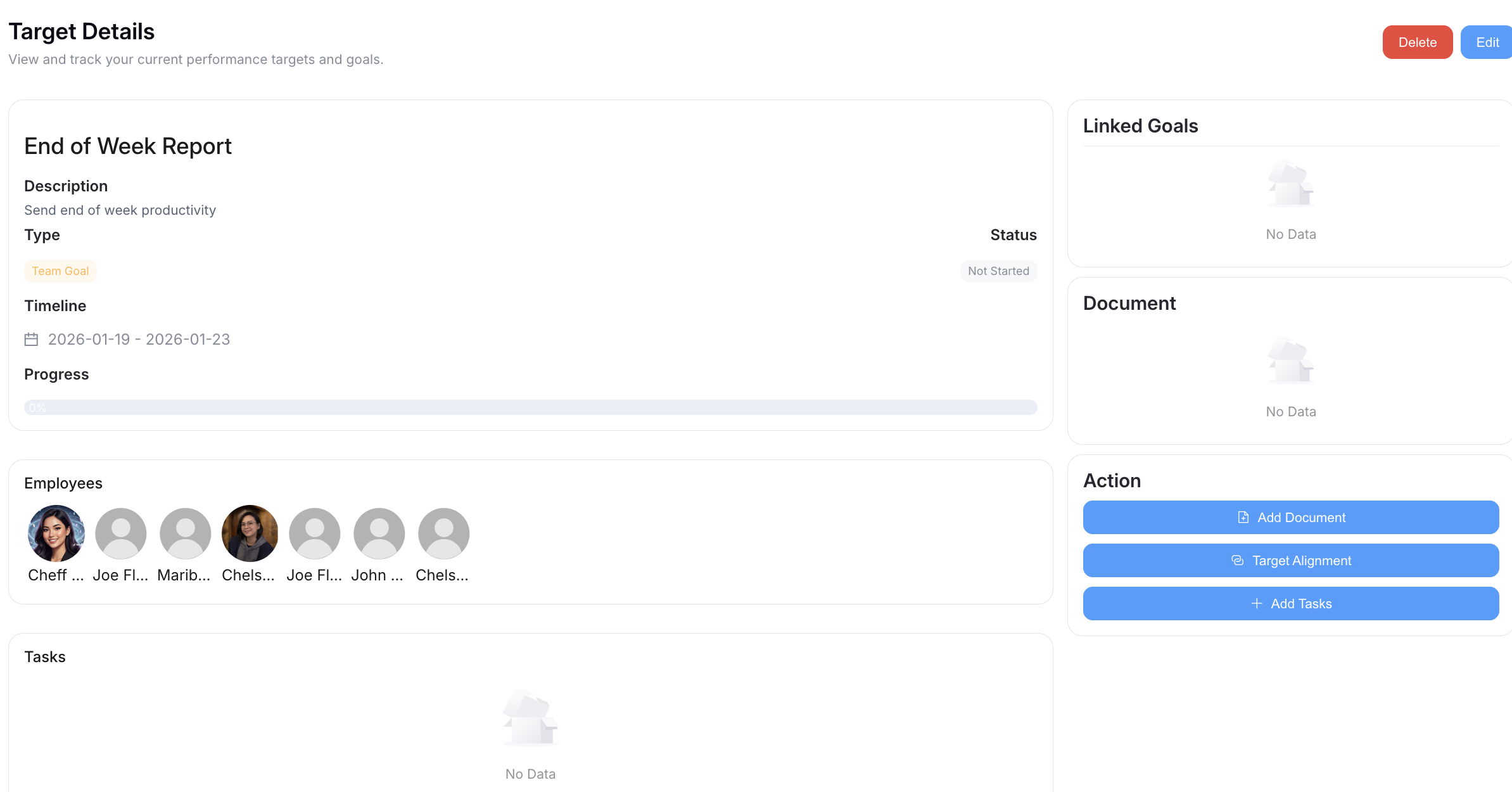Image resolution: width=1512 pixels, height=792 pixels.
Task: Open Target Alignment action
Action: tap(1290, 561)
